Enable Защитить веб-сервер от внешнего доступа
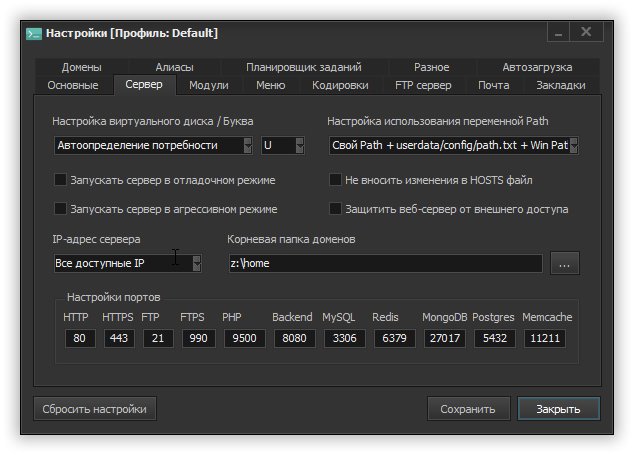The height and width of the screenshot is (455, 634). pos(336,209)
